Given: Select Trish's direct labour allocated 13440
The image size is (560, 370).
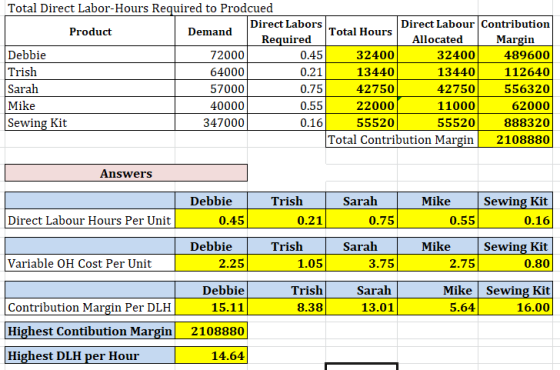Looking at the screenshot, I should click(438, 71).
